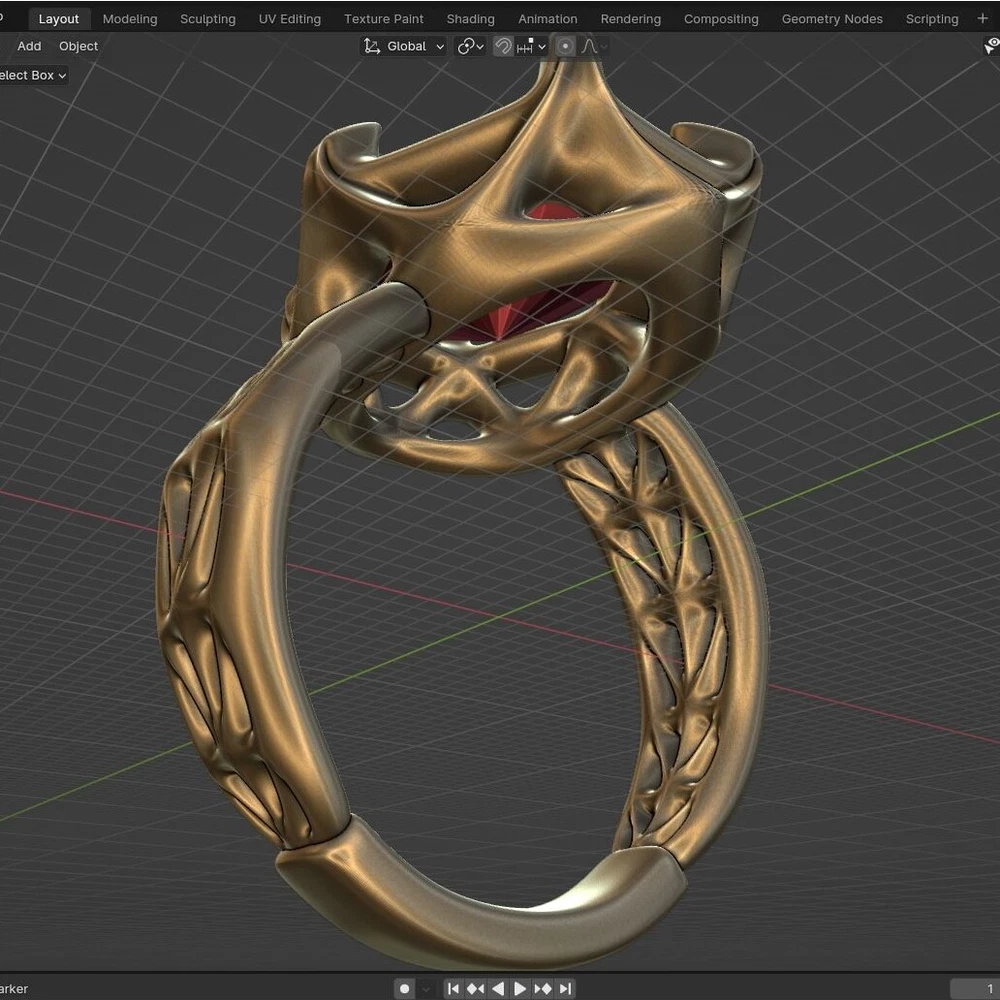Screen dimensions: 1000x1000
Task: Open the Geometry Nodes workspace tab
Action: pos(832,19)
